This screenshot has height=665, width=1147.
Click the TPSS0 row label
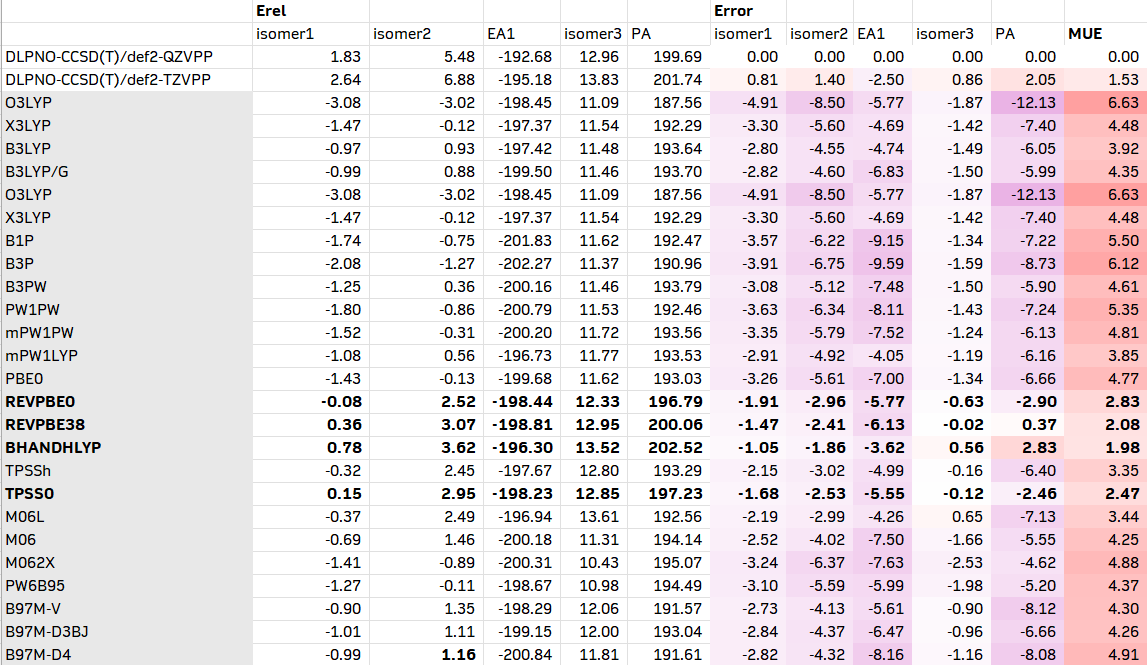click(30, 493)
